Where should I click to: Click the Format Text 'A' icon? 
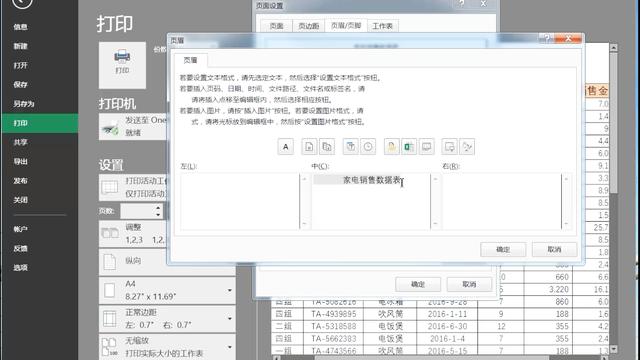285,147
